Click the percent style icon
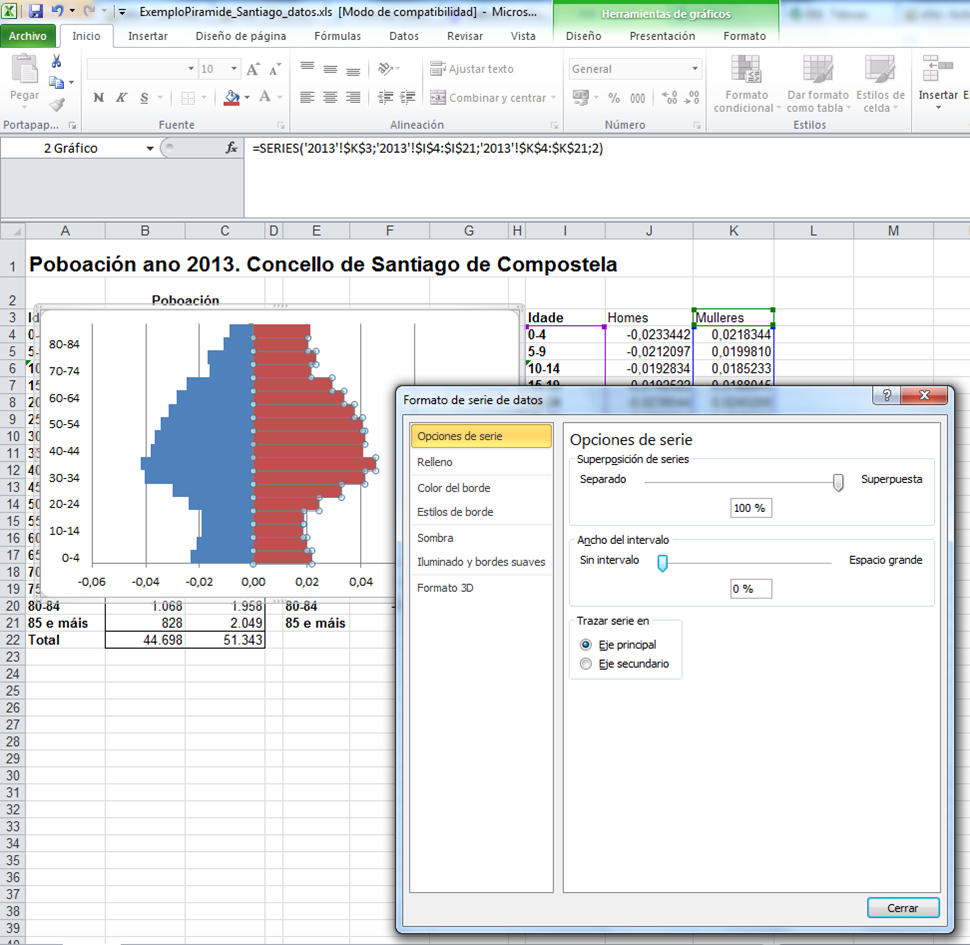The image size is (970, 945). [x=612, y=98]
